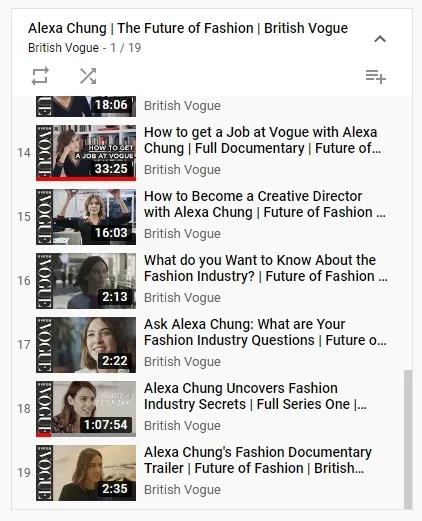Toggle the shuffle playlist icon

coord(88,76)
